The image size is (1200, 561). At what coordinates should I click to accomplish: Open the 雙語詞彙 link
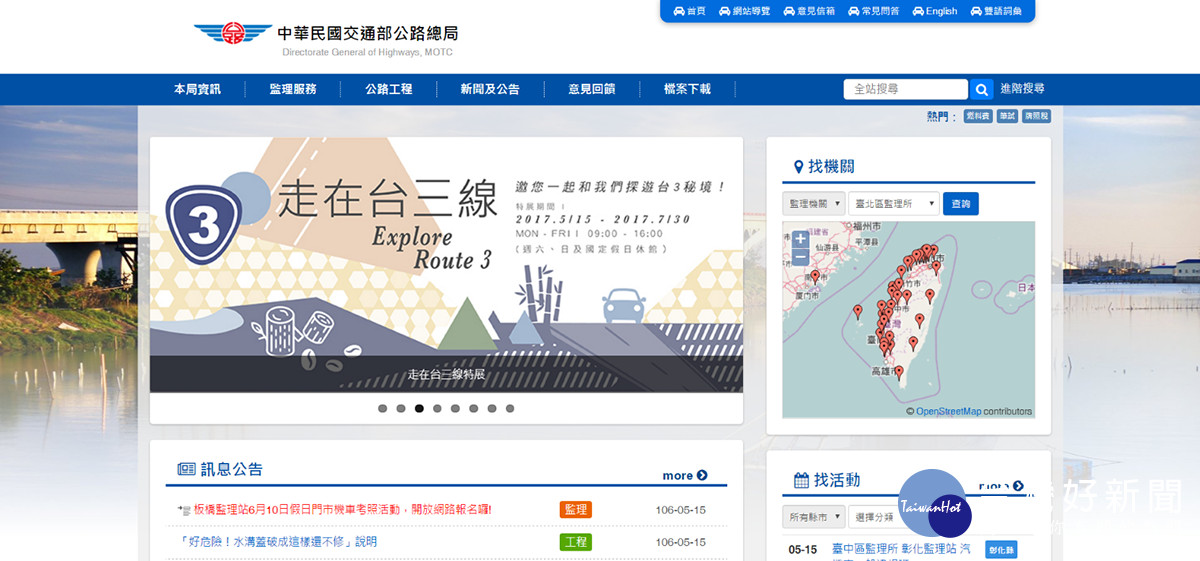click(996, 11)
